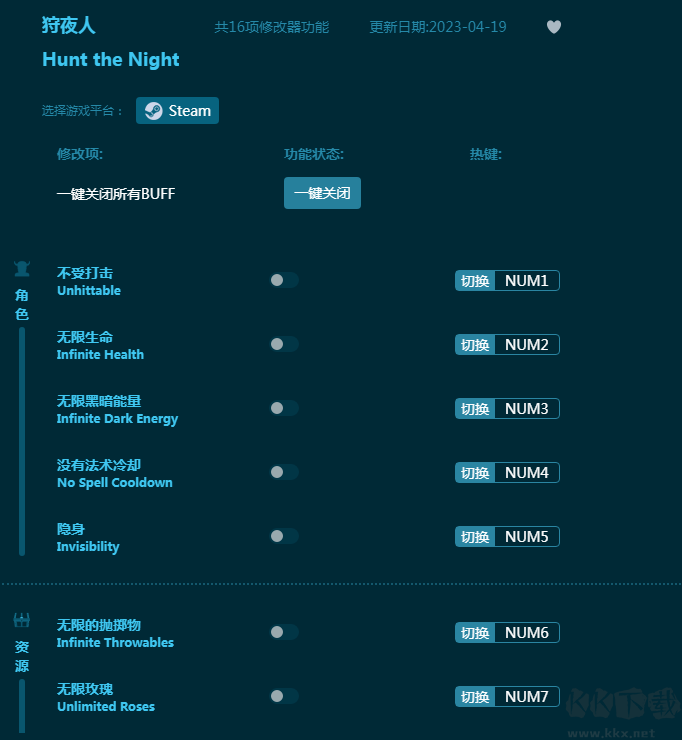Click the Steam logo icon
The height and width of the screenshot is (740, 682).
[x=153, y=111]
